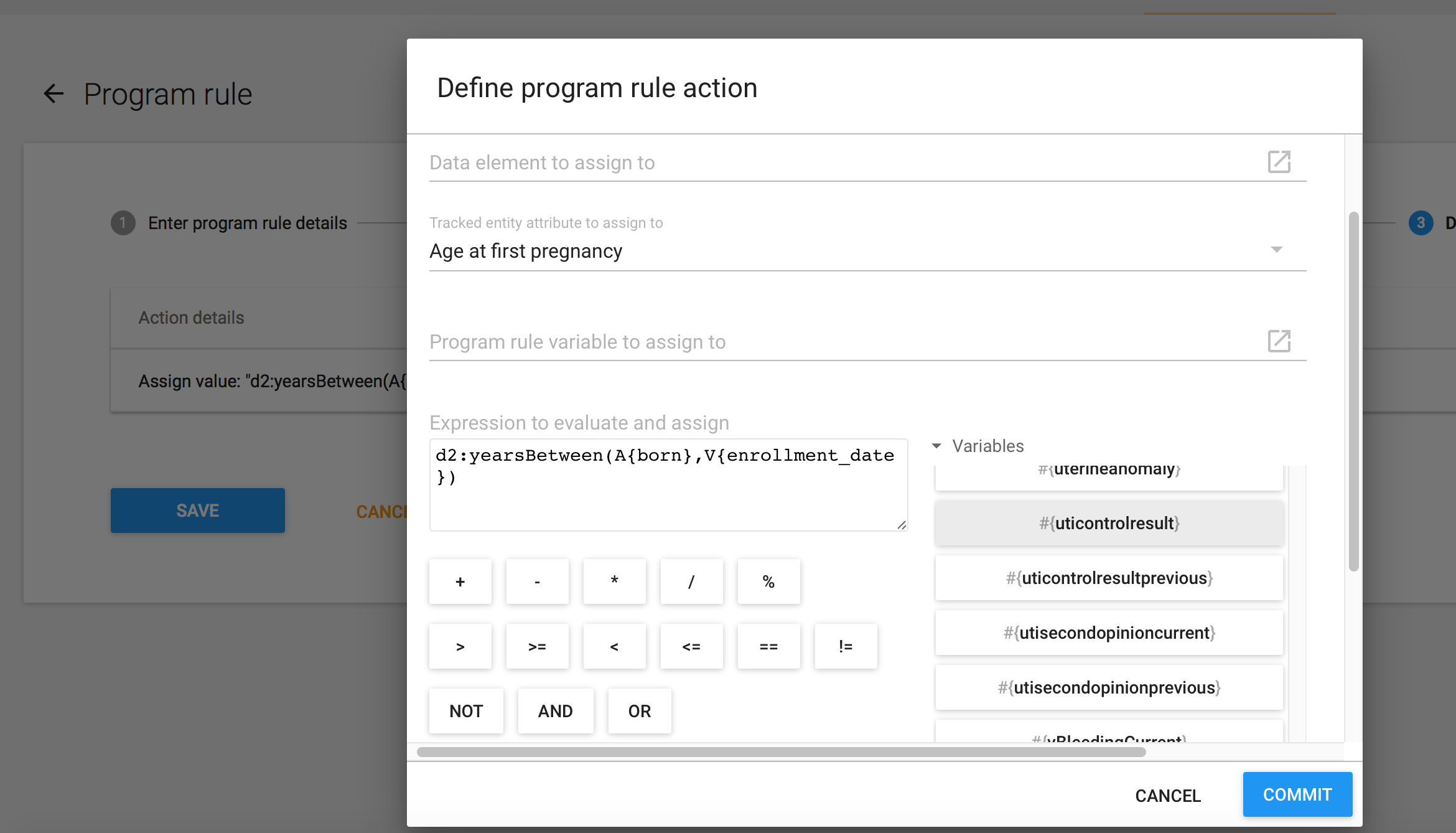Insert the percent operator
Image resolution: width=1456 pixels, height=833 pixels.
(x=768, y=581)
